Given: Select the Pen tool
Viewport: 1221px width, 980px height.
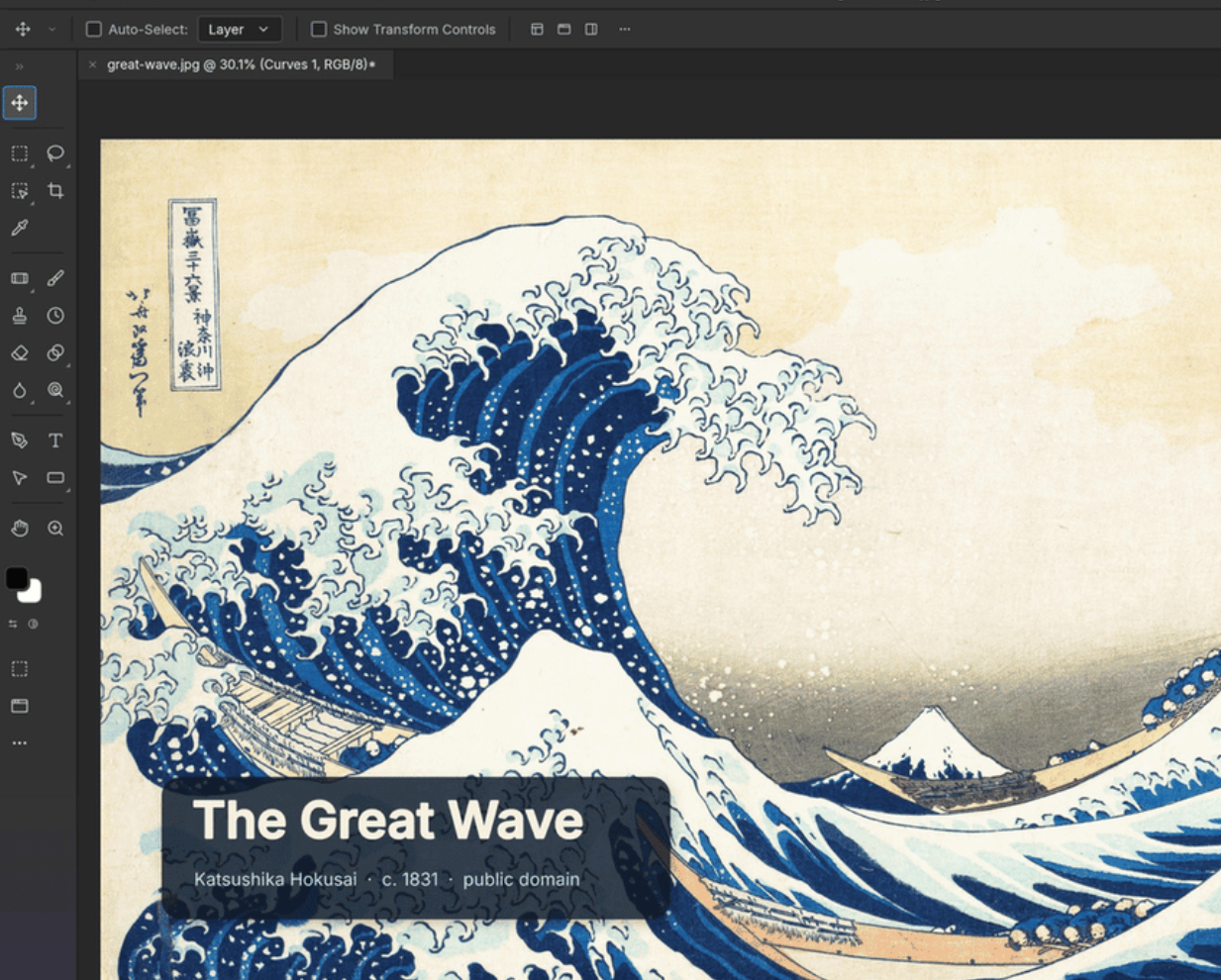Looking at the screenshot, I should coord(20,441).
